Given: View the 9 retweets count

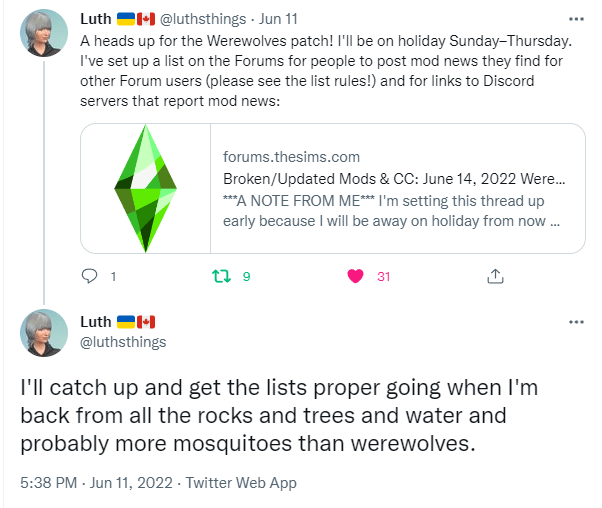Looking at the screenshot, I should pos(246,277).
